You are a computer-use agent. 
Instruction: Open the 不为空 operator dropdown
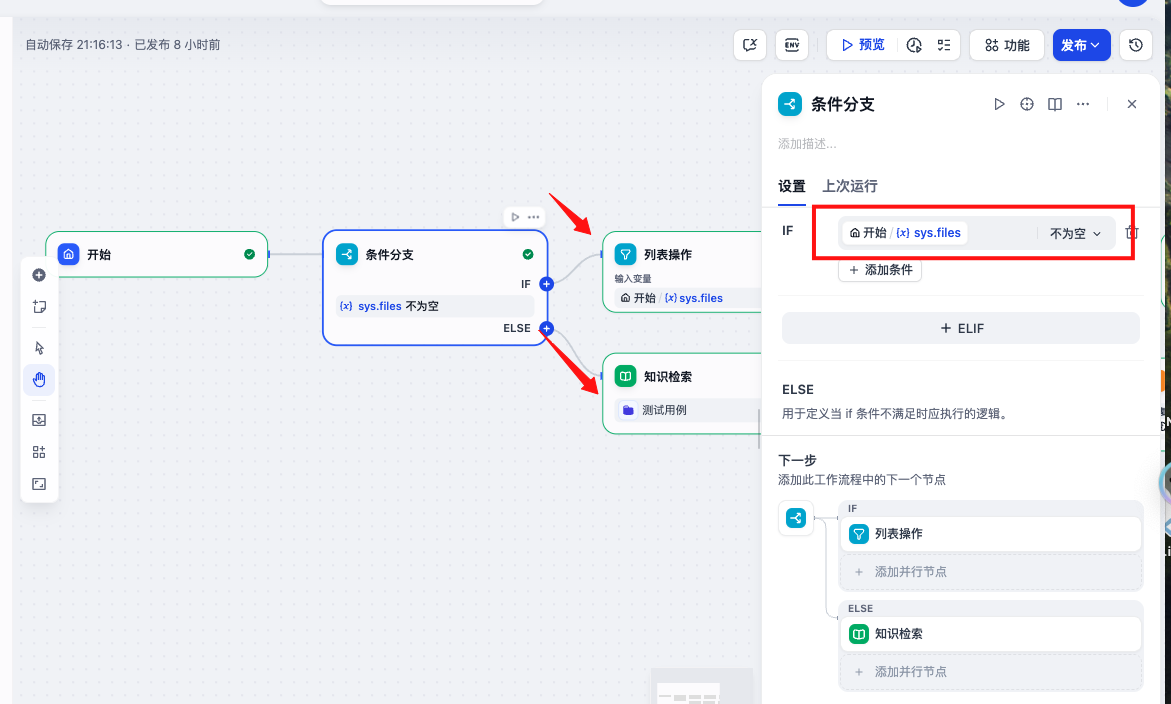(1075, 234)
